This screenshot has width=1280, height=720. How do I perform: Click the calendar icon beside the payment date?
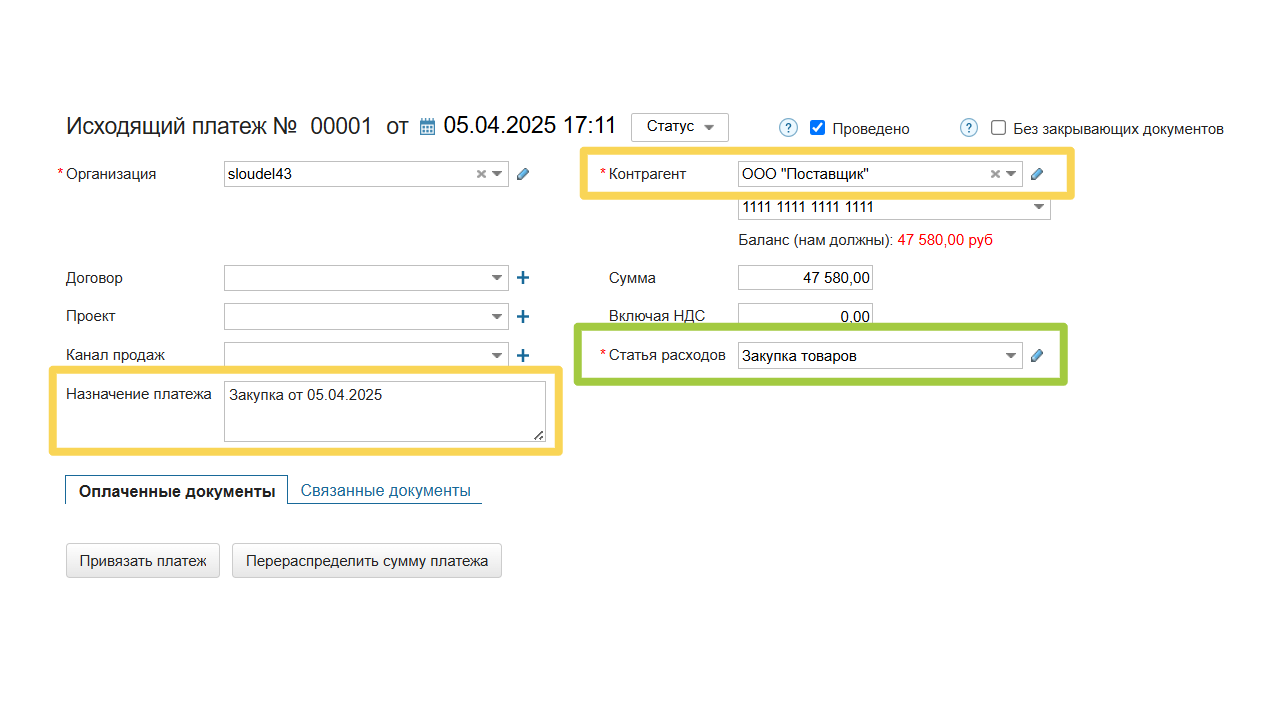428,127
